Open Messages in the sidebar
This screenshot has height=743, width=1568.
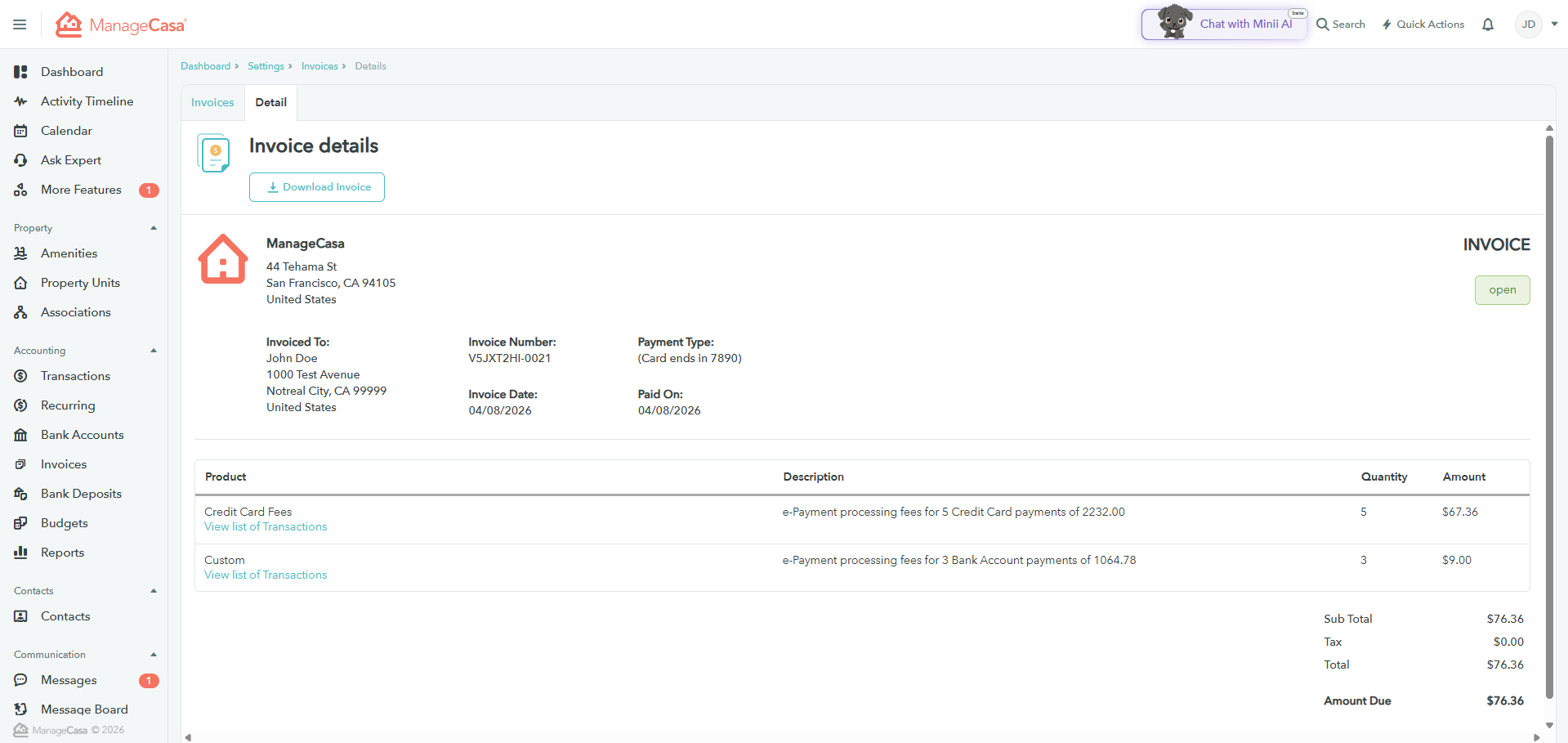tap(69, 680)
